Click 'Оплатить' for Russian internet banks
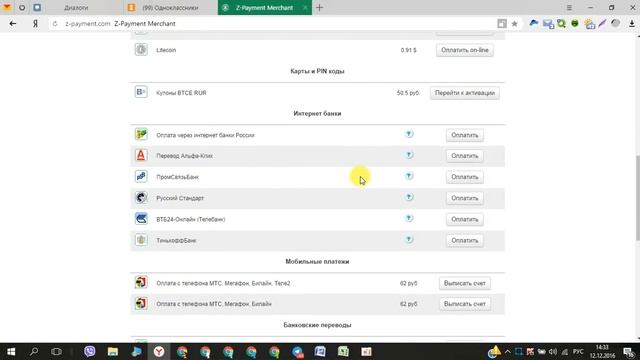Image resolution: width=640 pixels, height=360 pixels. pos(464,135)
